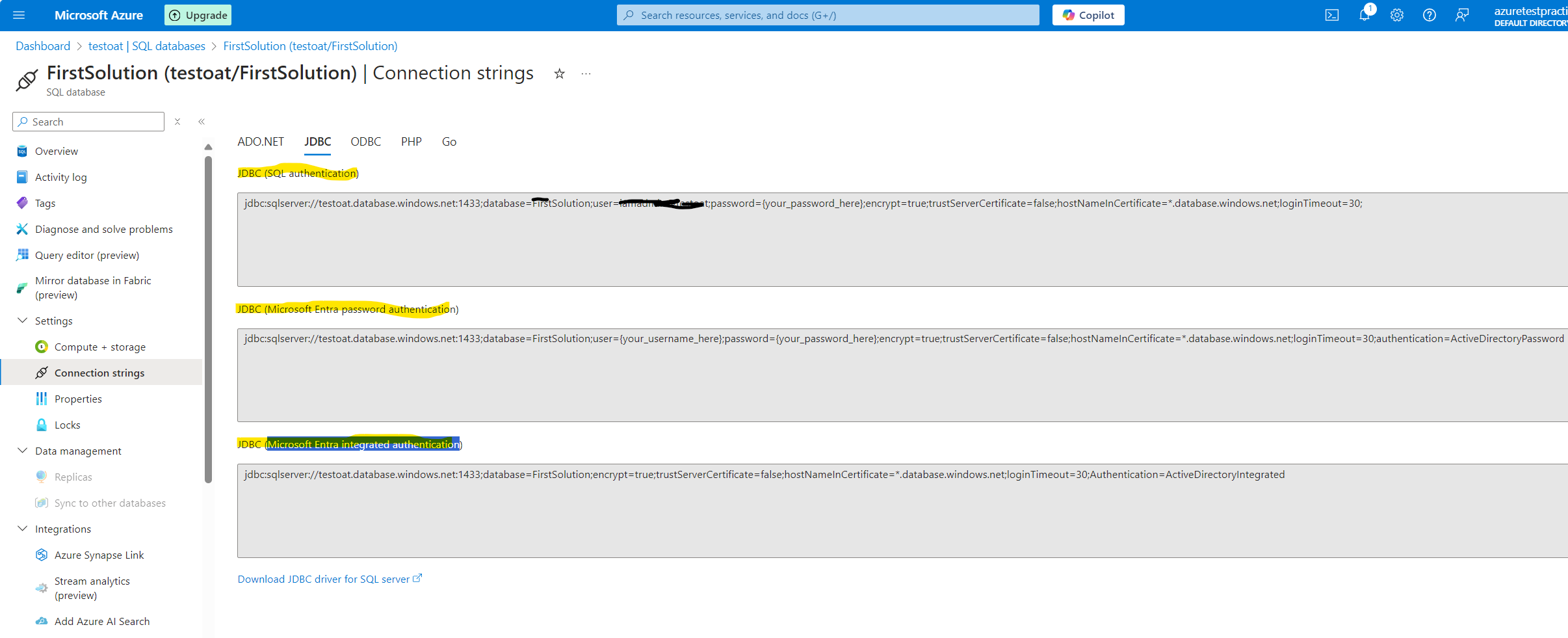1568x638 pixels.
Task: Collapse the left navigation sidebar
Action: coord(202,121)
